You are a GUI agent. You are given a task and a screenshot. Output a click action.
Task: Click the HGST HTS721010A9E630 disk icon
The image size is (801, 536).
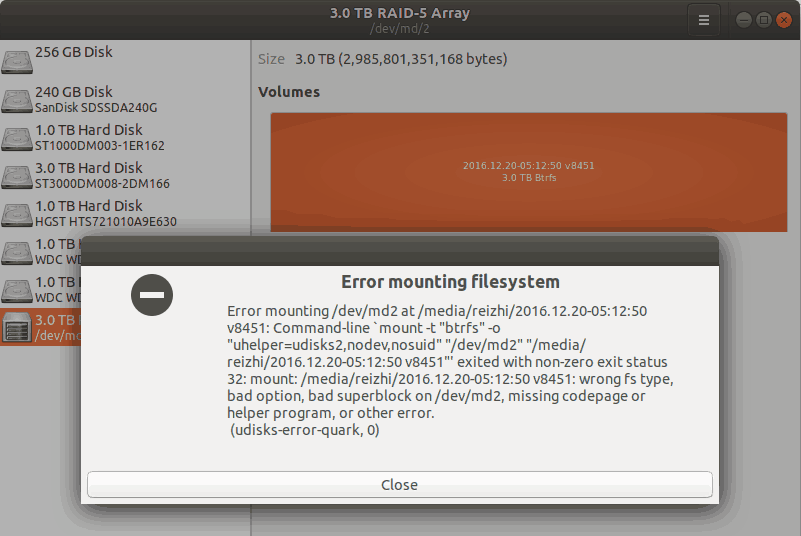click(17, 215)
